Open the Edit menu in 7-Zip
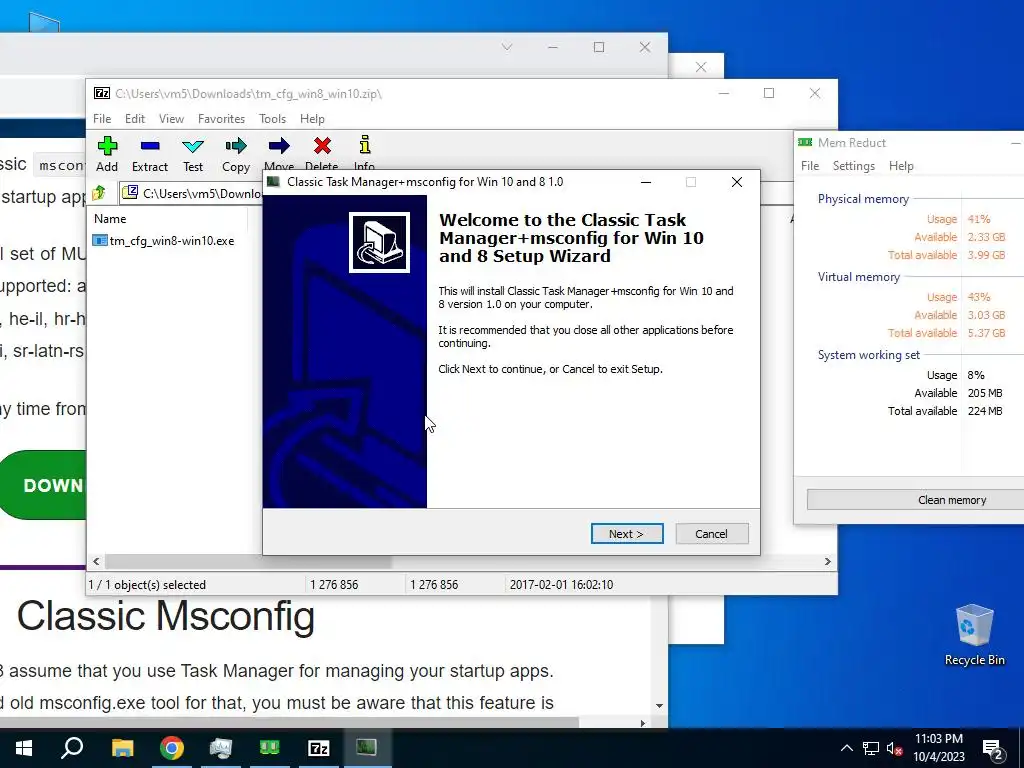Image resolution: width=1024 pixels, height=768 pixels. click(x=135, y=119)
